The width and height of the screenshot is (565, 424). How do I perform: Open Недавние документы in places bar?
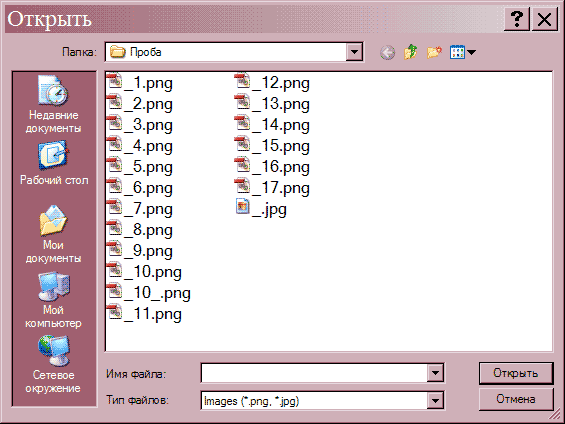point(54,104)
